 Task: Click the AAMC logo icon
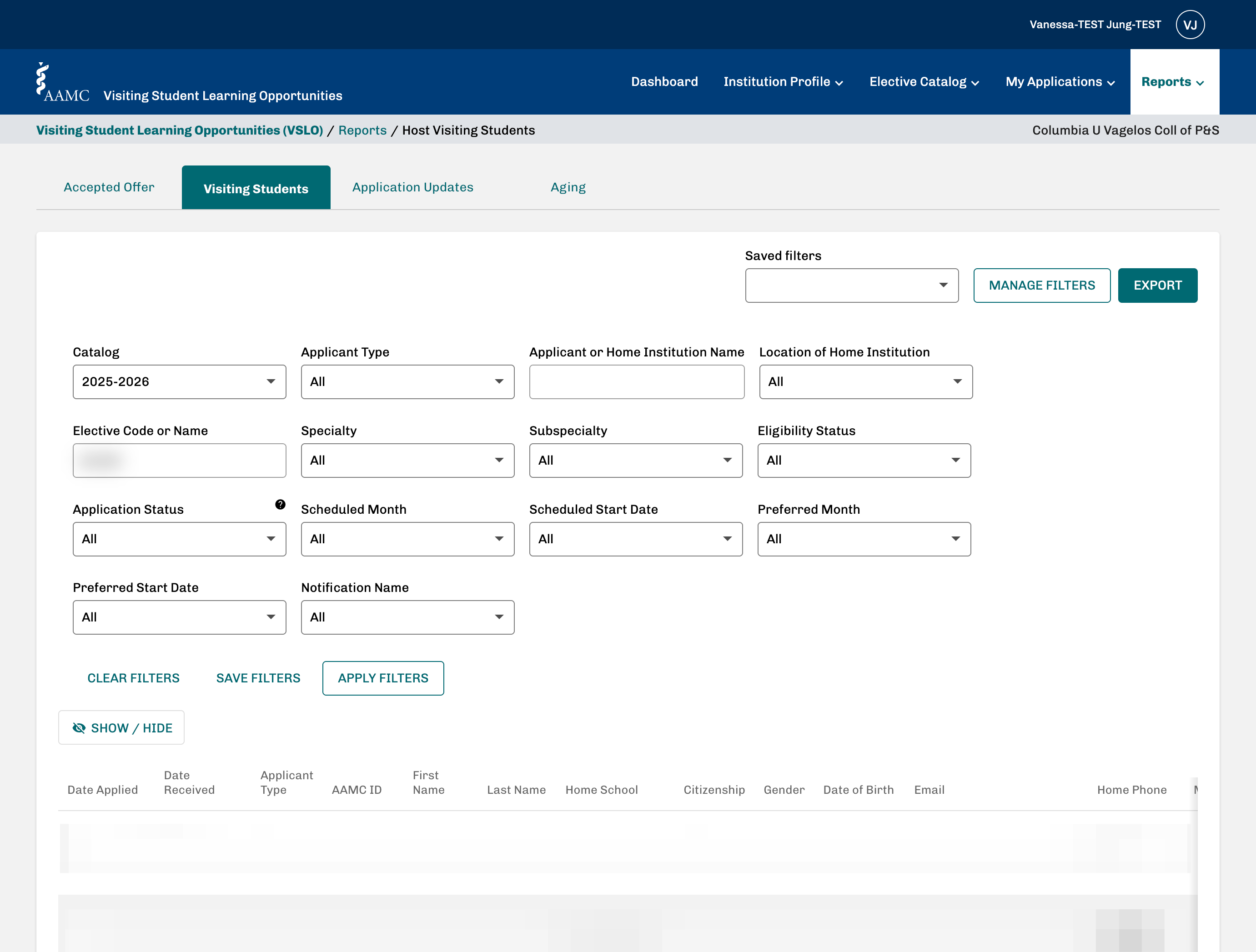(x=62, y=82)
